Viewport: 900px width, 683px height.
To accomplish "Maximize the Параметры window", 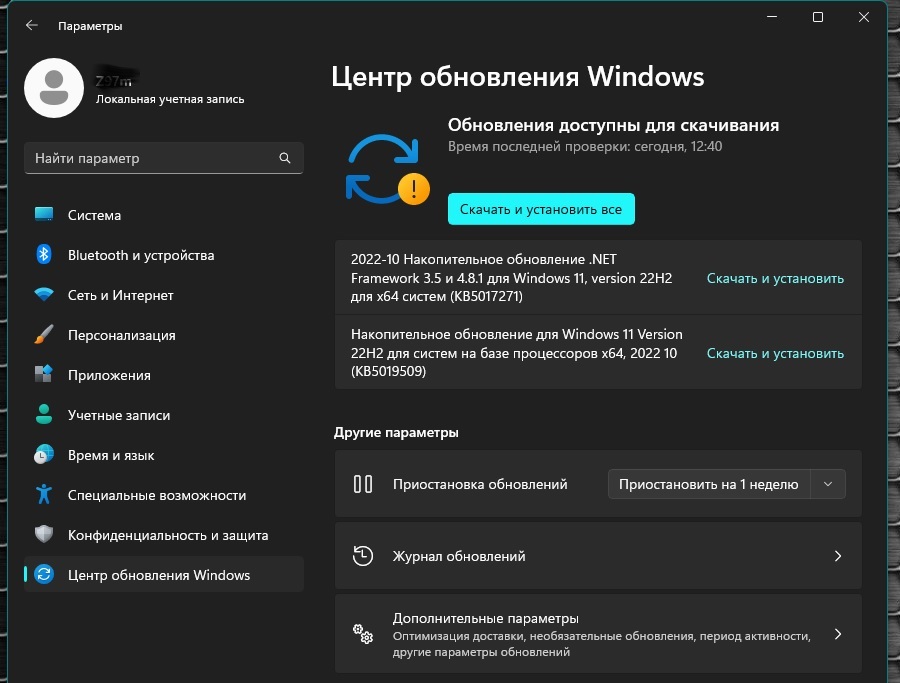I will (x=818, y=17).
